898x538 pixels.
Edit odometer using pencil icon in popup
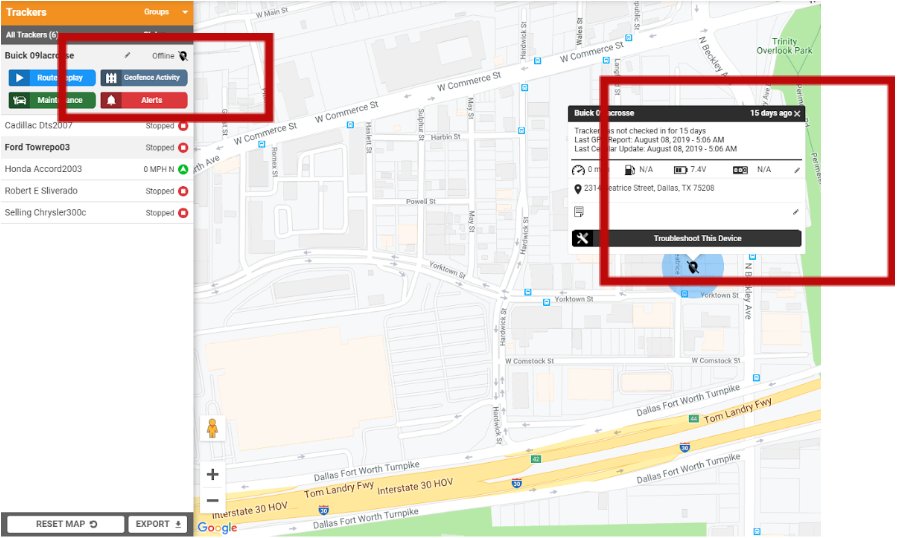[797, 170]
